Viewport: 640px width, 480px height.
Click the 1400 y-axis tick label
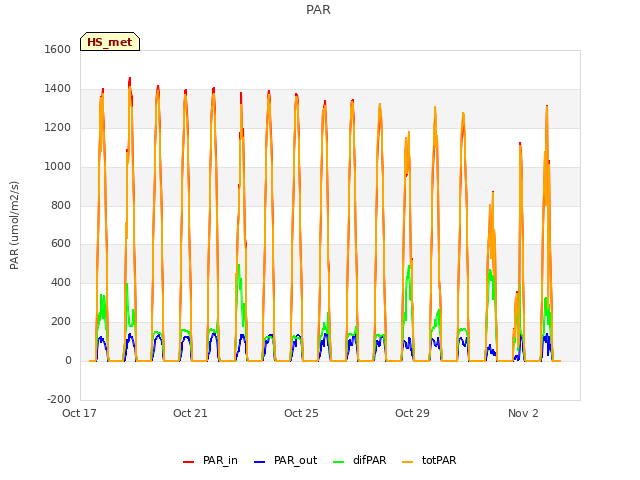tap(58, 88)
